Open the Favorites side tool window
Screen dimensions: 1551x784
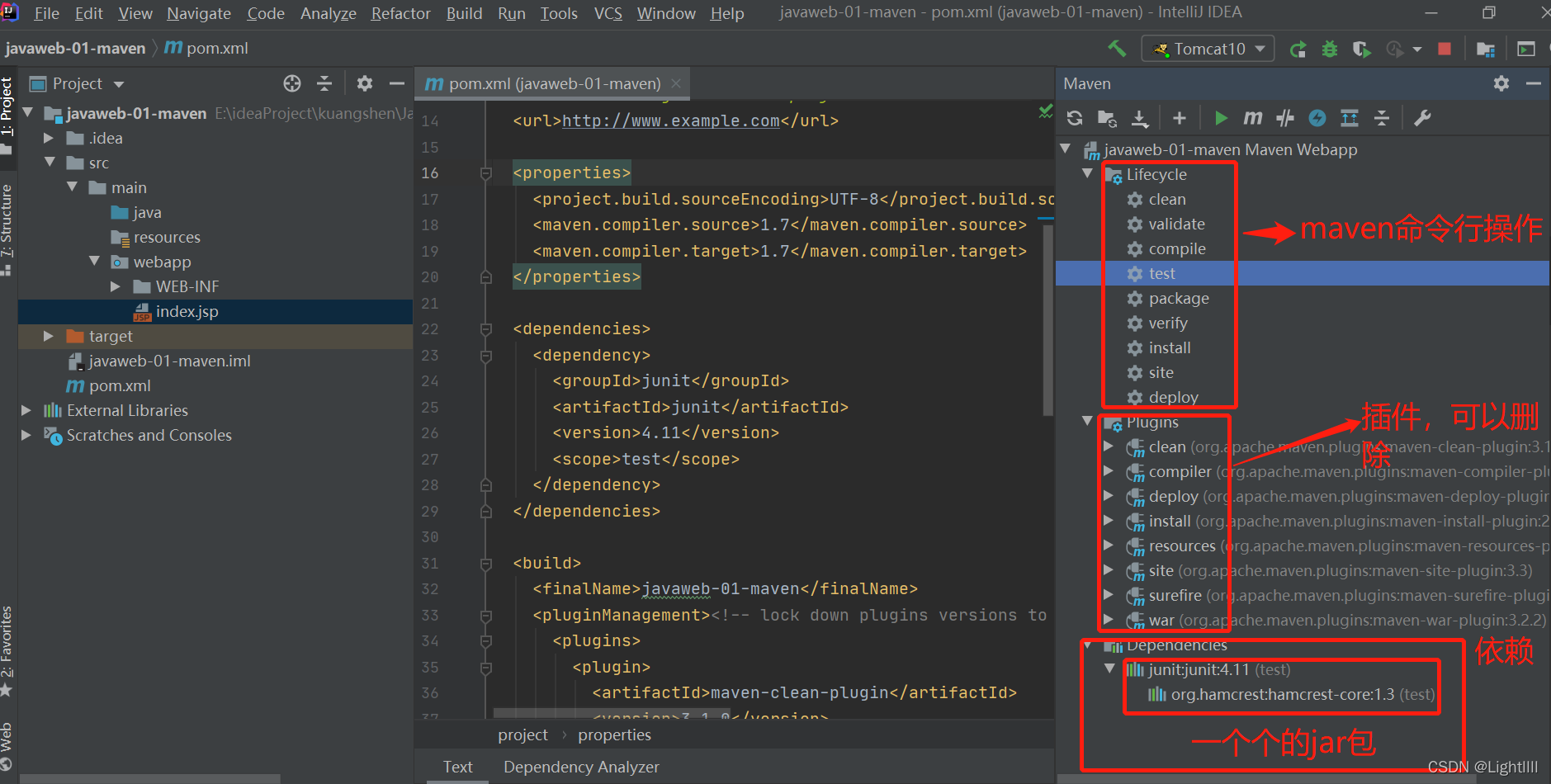[x=7, y=652]
